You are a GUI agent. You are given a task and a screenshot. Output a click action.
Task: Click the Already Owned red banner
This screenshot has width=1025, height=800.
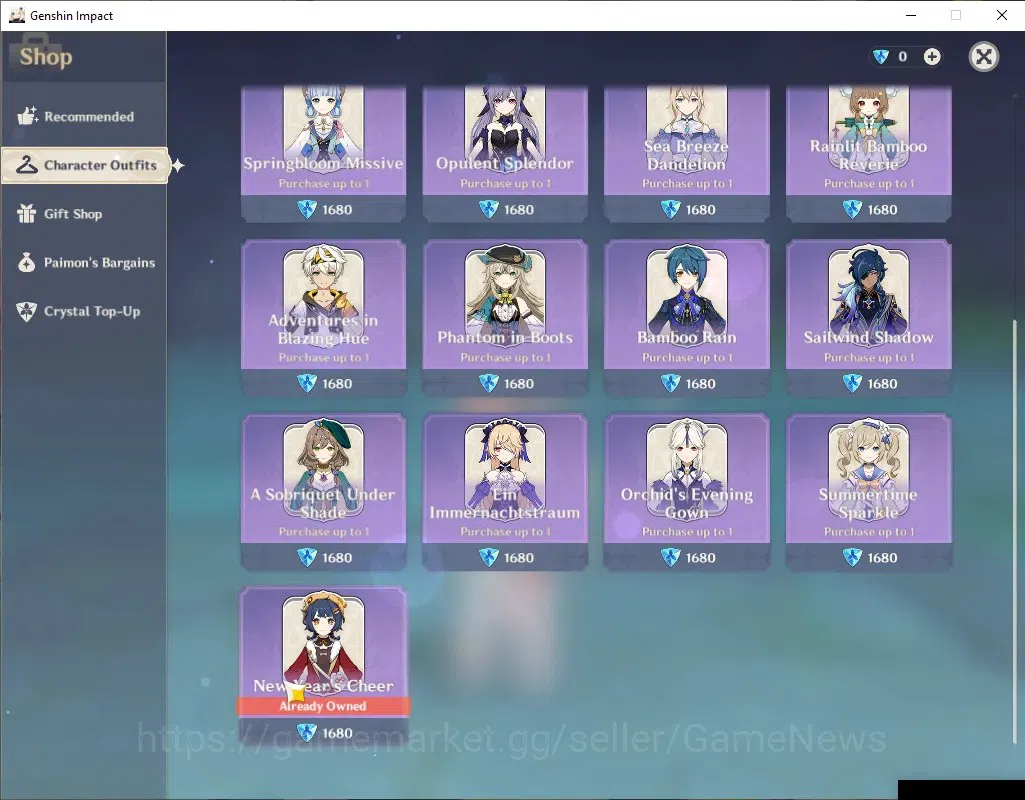tap(324, 706)
